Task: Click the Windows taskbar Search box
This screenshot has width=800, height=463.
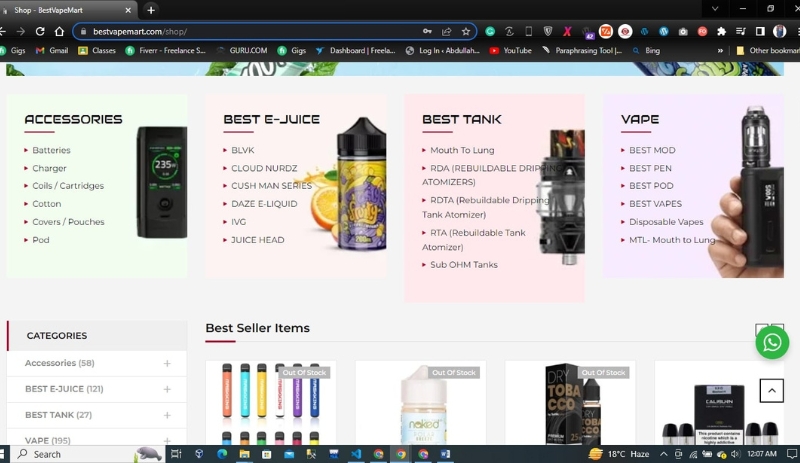Action: click(87, 454)
